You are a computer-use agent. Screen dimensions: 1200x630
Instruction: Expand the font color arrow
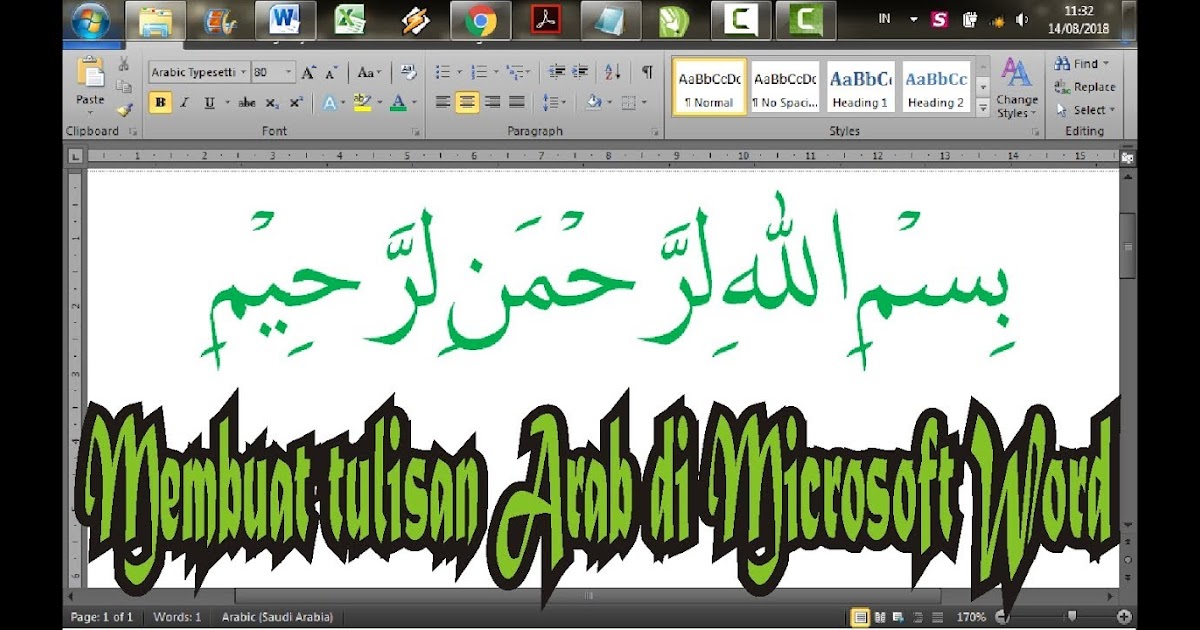coord(413,102)
